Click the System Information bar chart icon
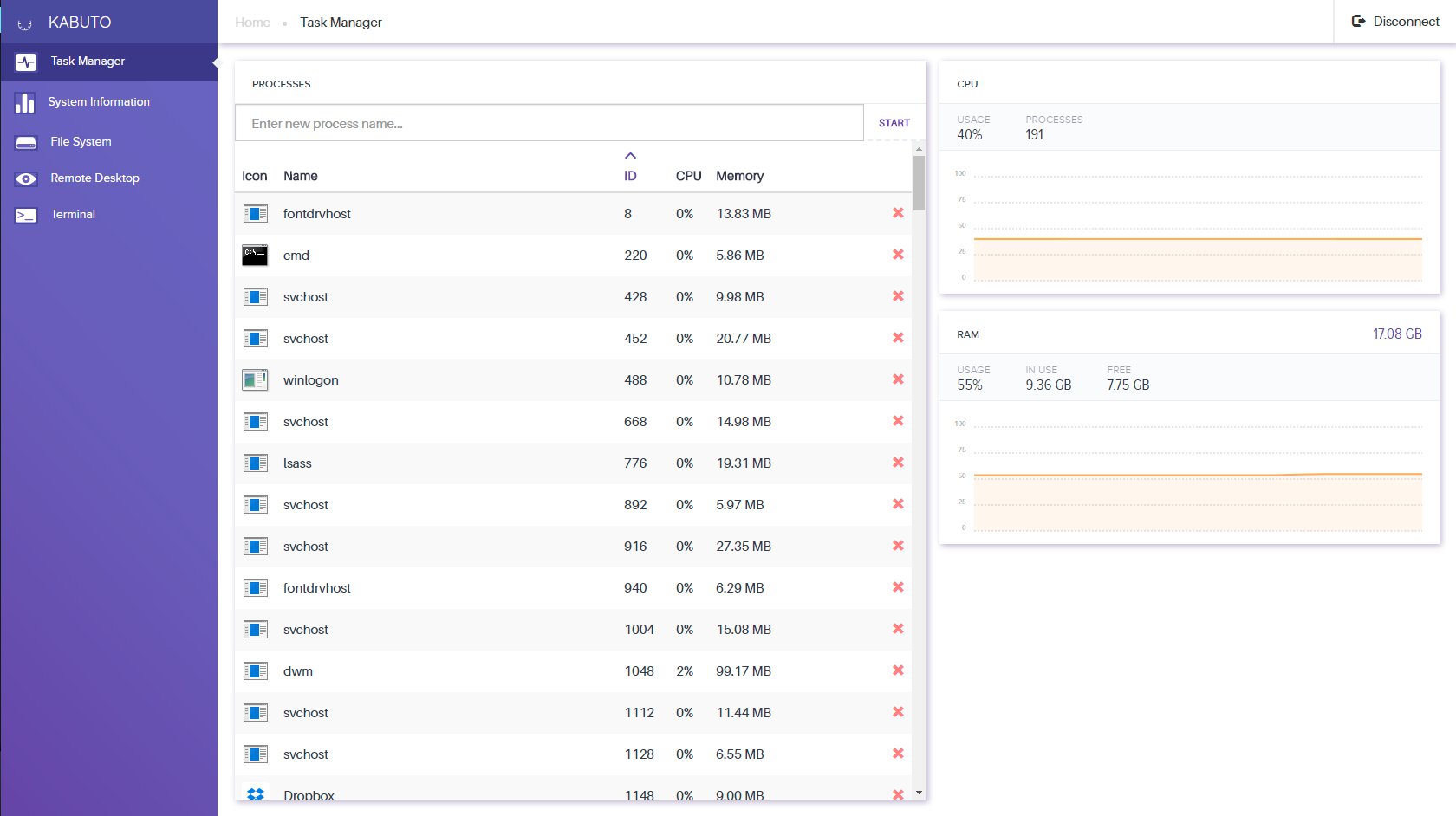 pyautogui.click(x=25, y=102)
